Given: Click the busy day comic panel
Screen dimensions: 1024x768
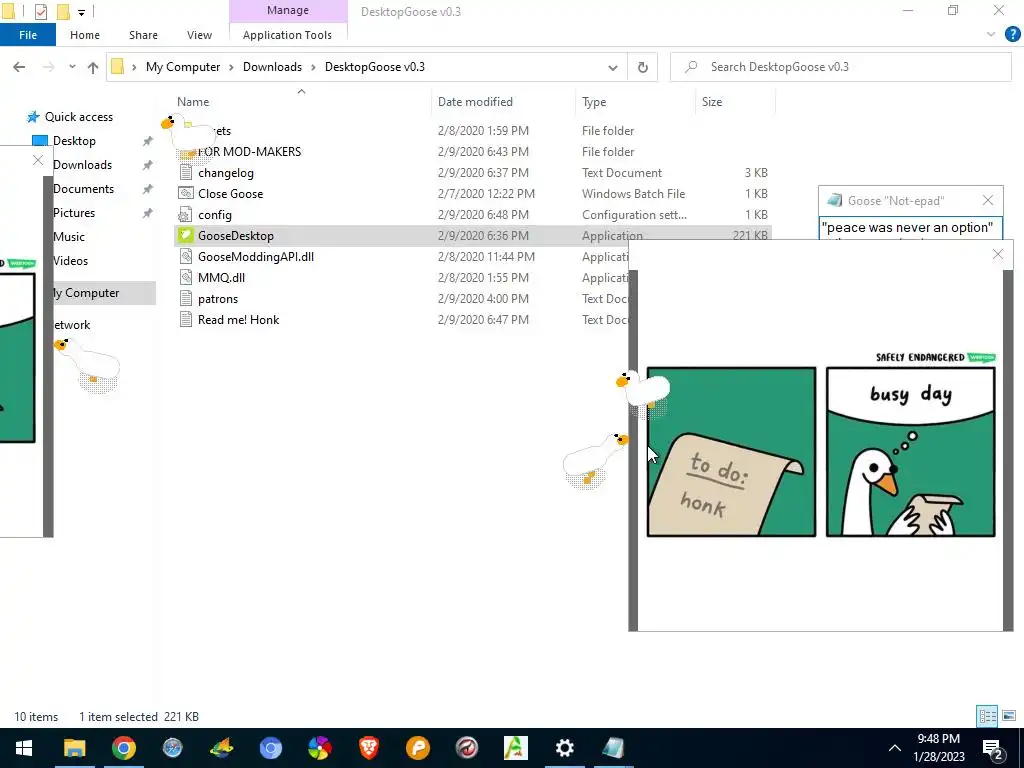Looking at the screenshot, I should [910, 452].
